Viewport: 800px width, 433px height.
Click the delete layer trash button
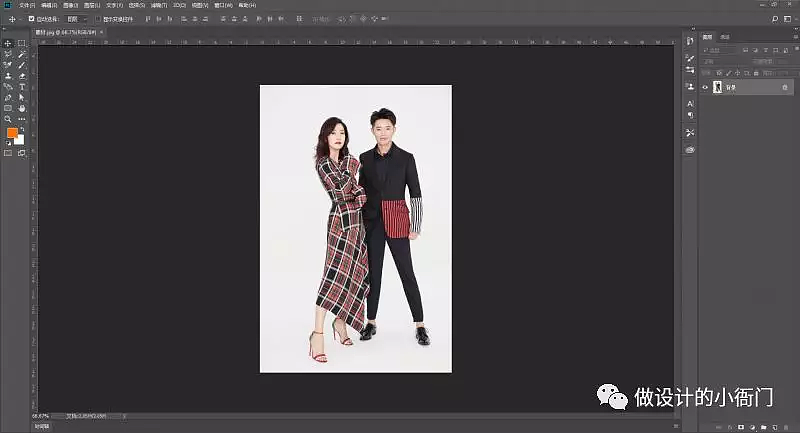[786, 427]
